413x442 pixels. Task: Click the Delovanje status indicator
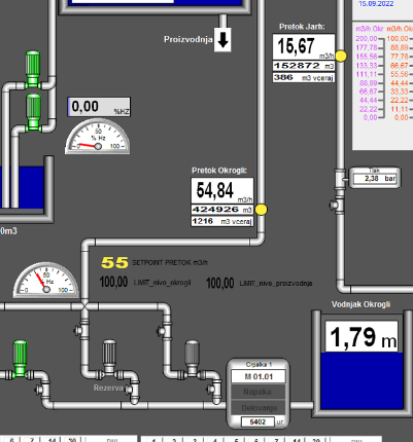coord(259,408)
